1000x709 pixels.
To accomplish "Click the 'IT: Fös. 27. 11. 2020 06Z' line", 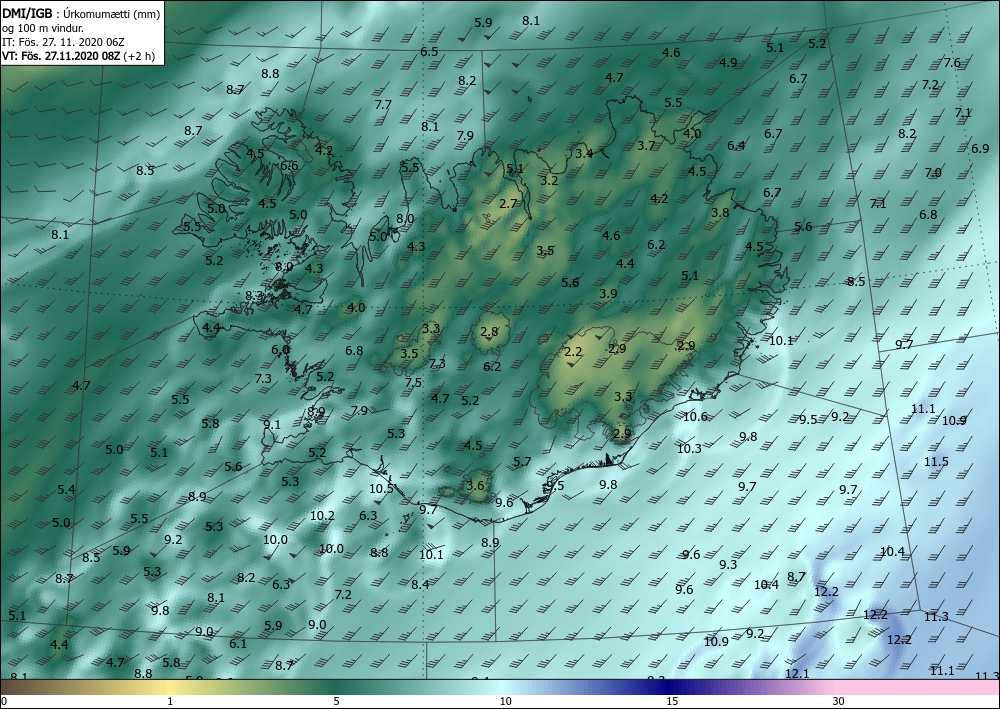I will coord(63,42).
